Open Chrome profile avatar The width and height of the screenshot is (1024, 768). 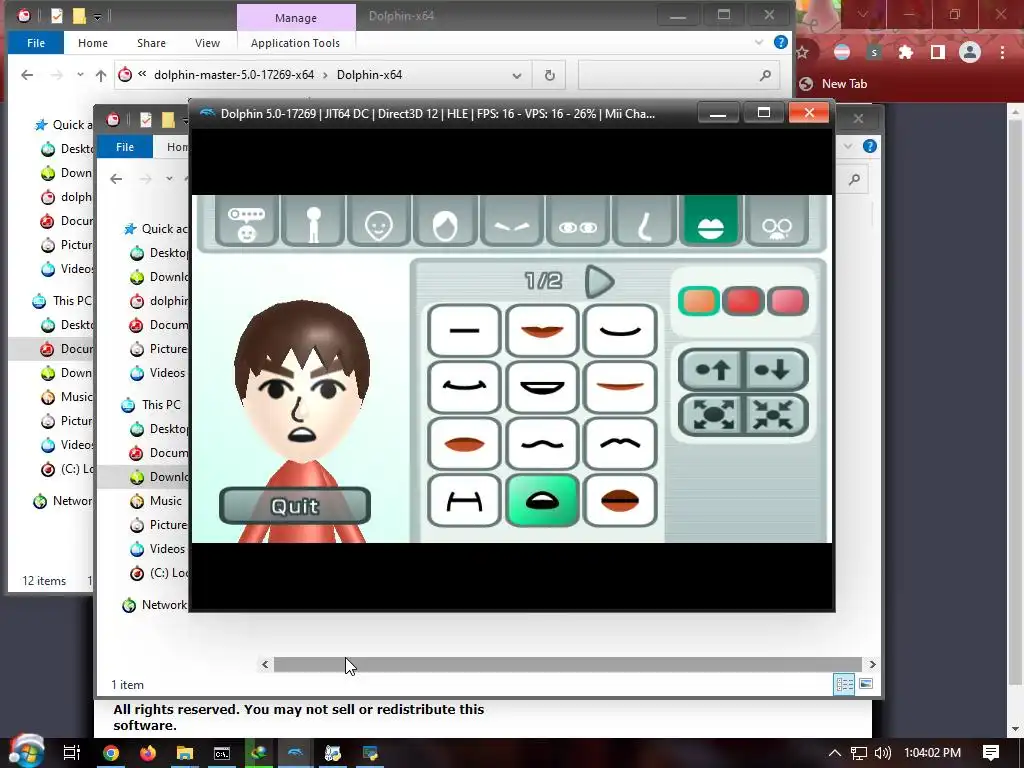(970, 52)
